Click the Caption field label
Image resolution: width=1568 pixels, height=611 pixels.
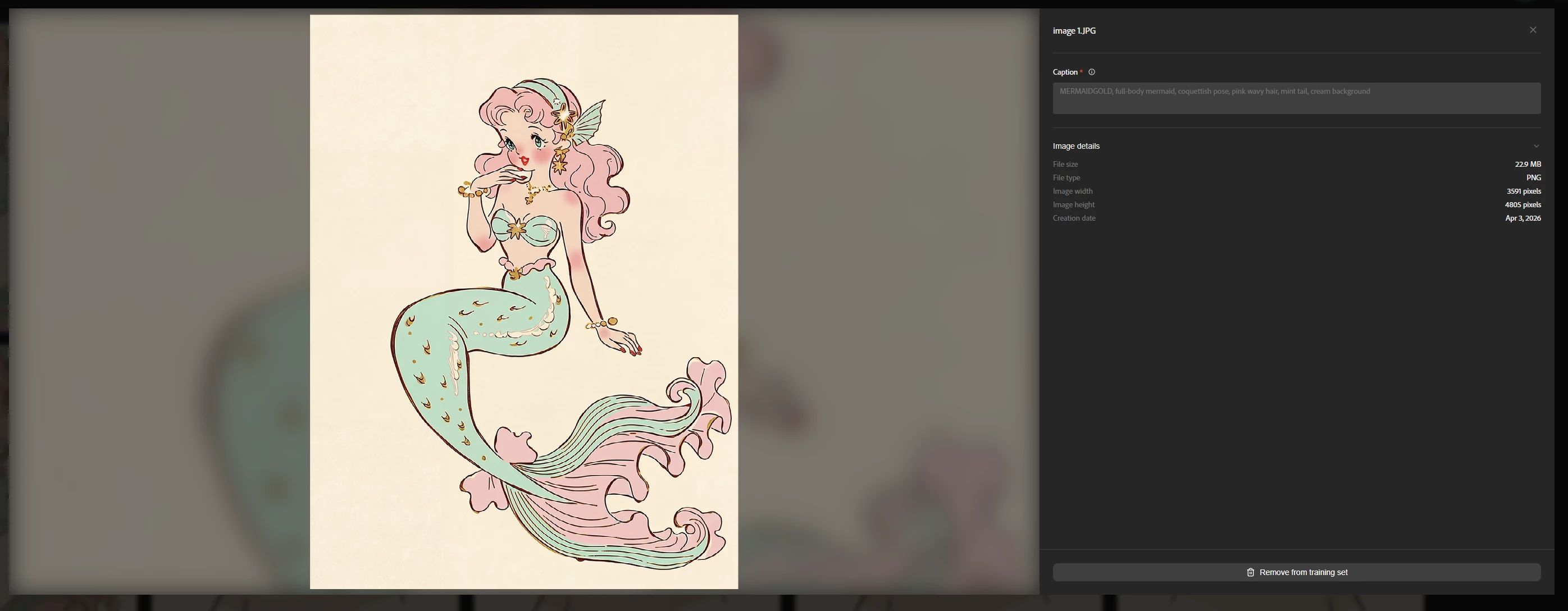pos(1065,72)
